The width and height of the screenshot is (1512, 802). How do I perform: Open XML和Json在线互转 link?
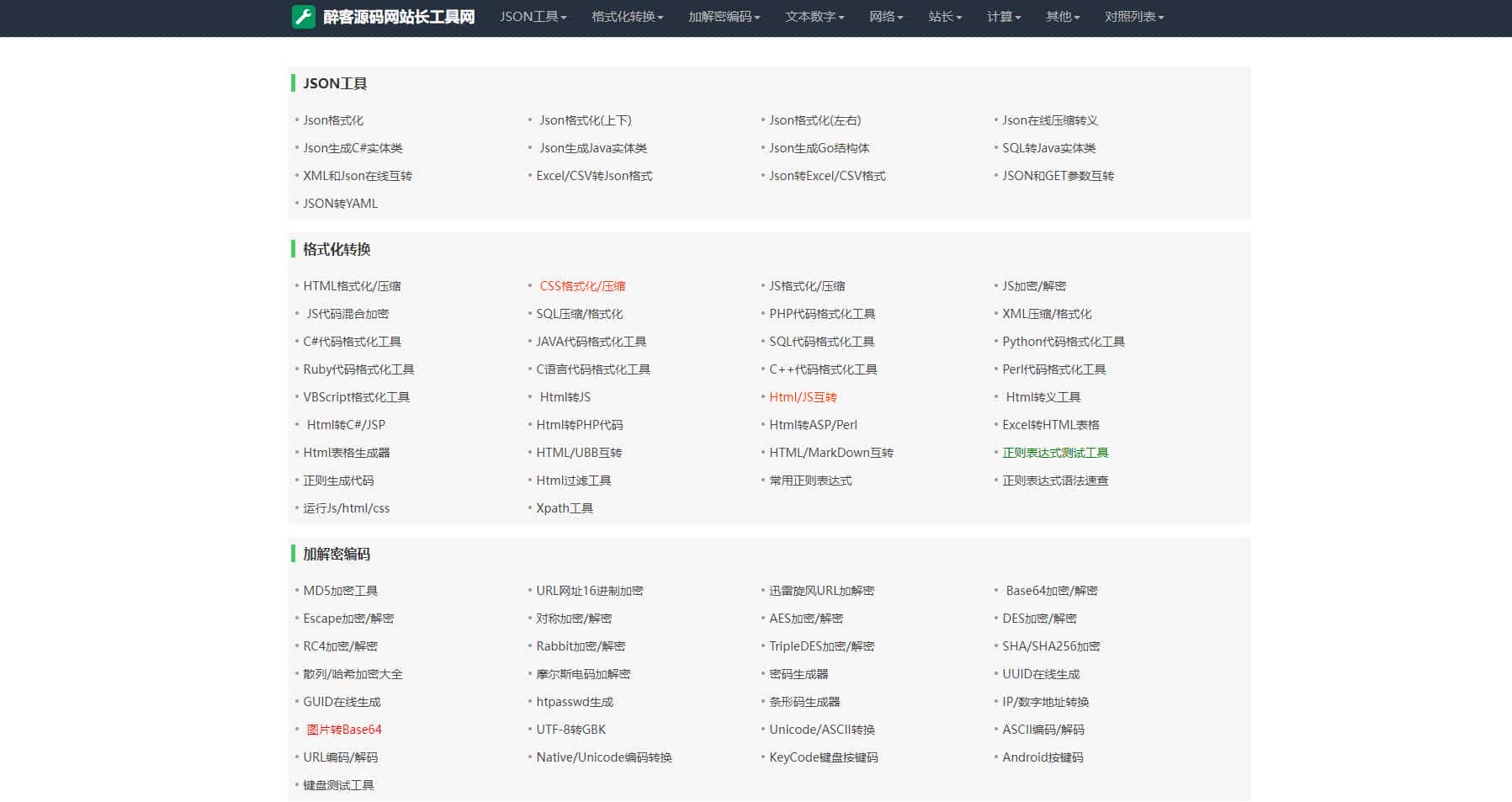click(358, 176)
